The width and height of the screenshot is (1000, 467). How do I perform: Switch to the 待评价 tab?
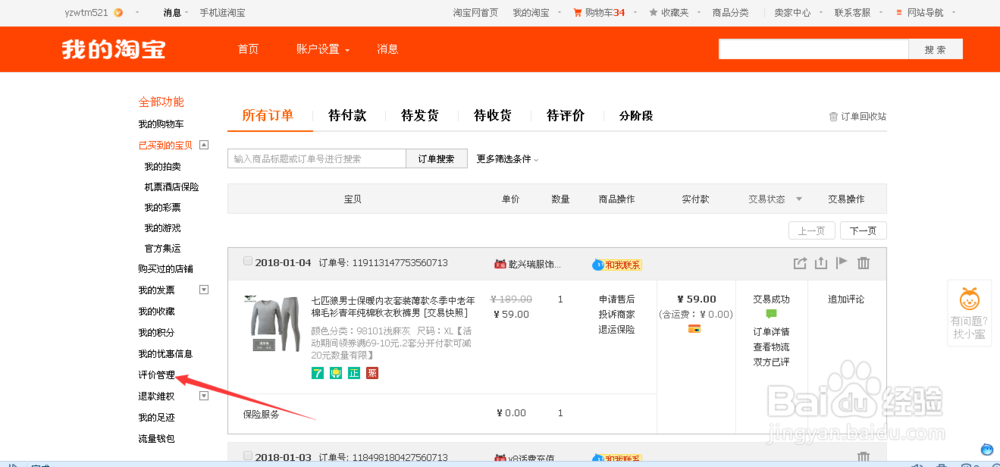coord(566,116)
